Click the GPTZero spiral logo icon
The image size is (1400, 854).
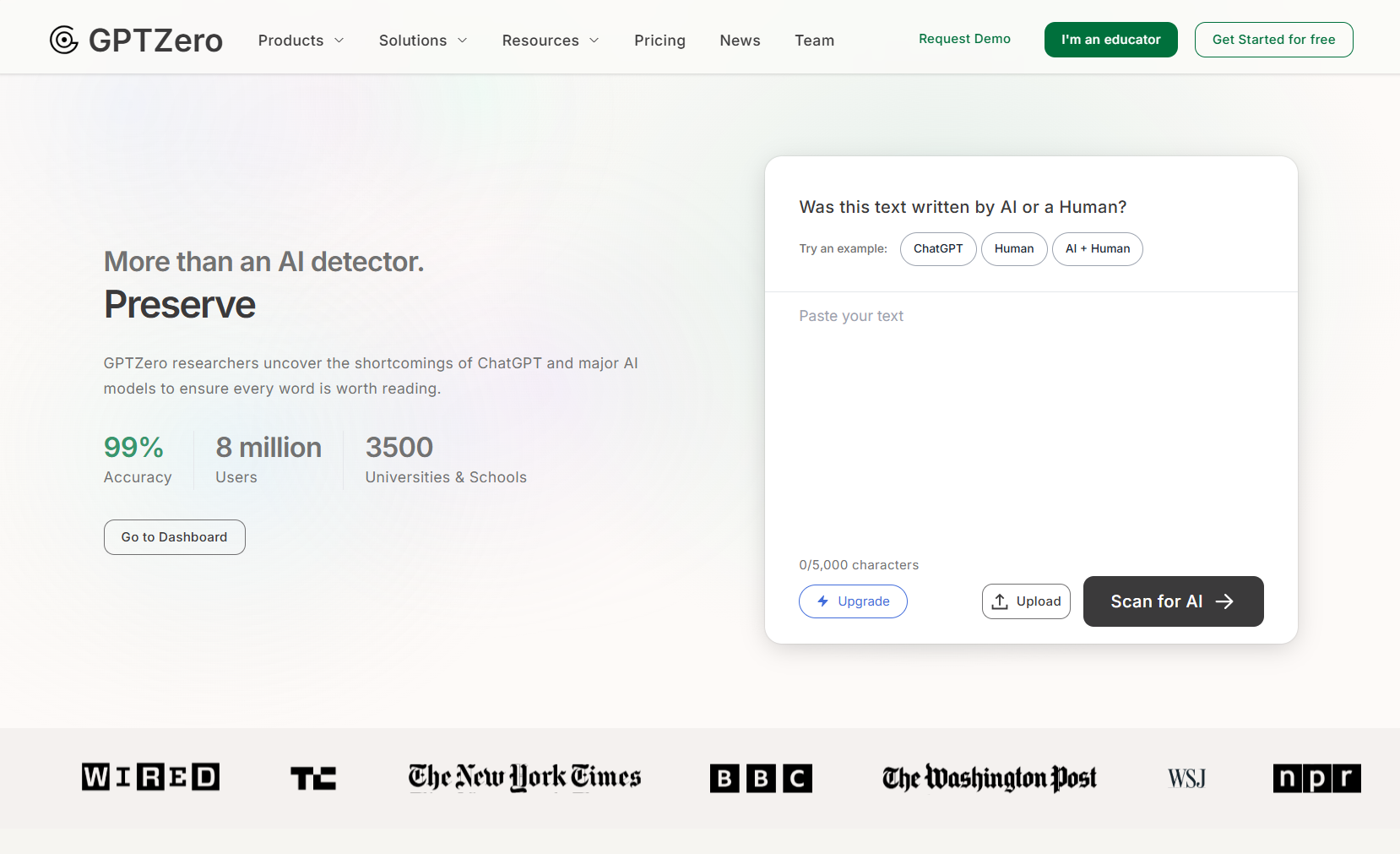pos(63,40)
